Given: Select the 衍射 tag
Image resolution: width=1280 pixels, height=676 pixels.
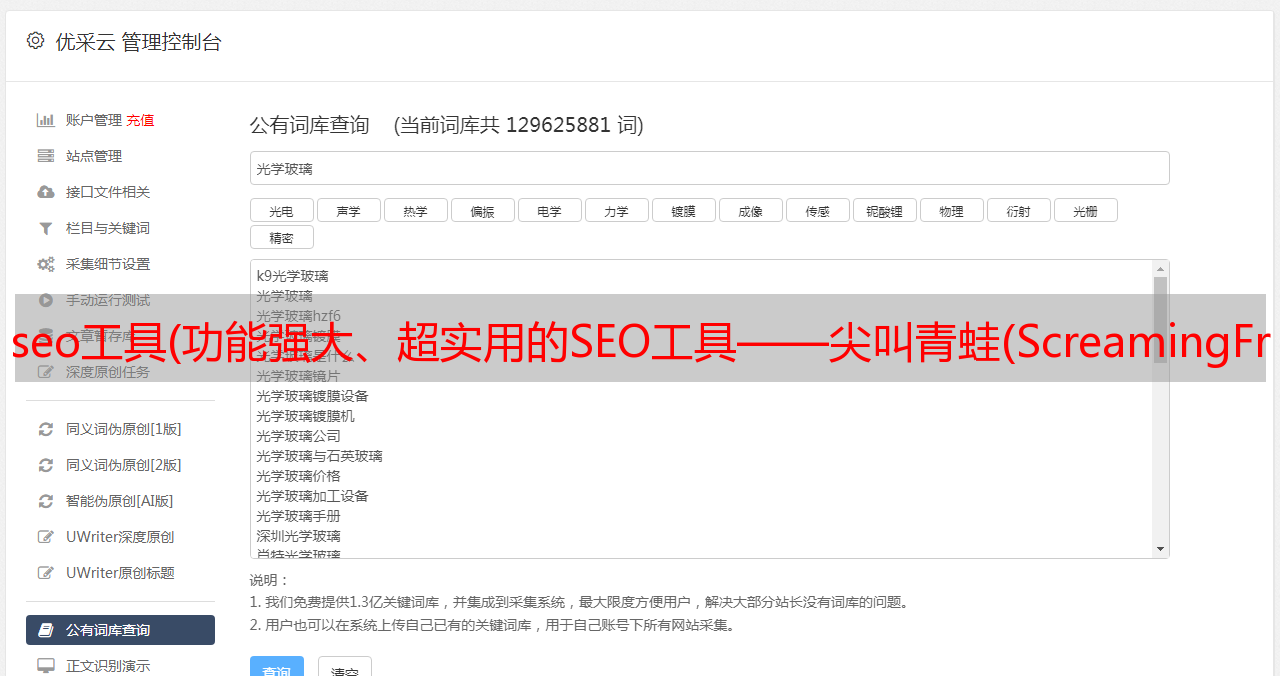Looking at the screenshot, I should click(1018, 210).
